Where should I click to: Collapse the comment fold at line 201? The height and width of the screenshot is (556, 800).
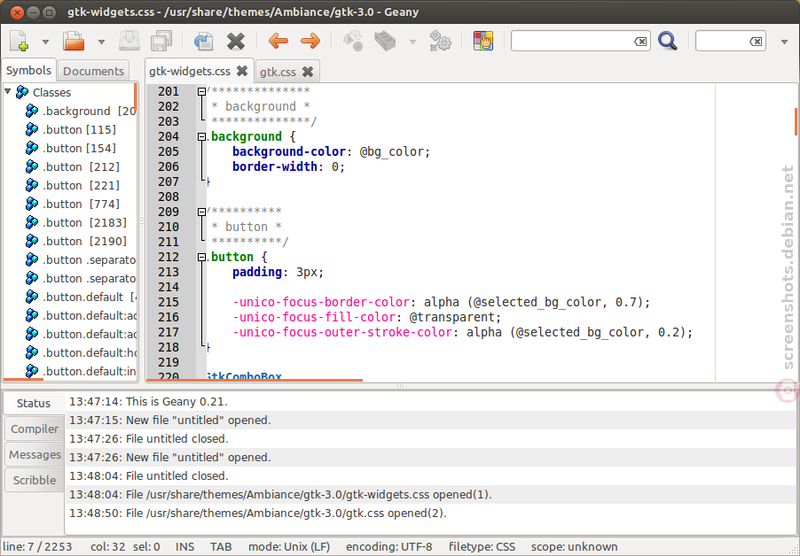click(202, 92)
